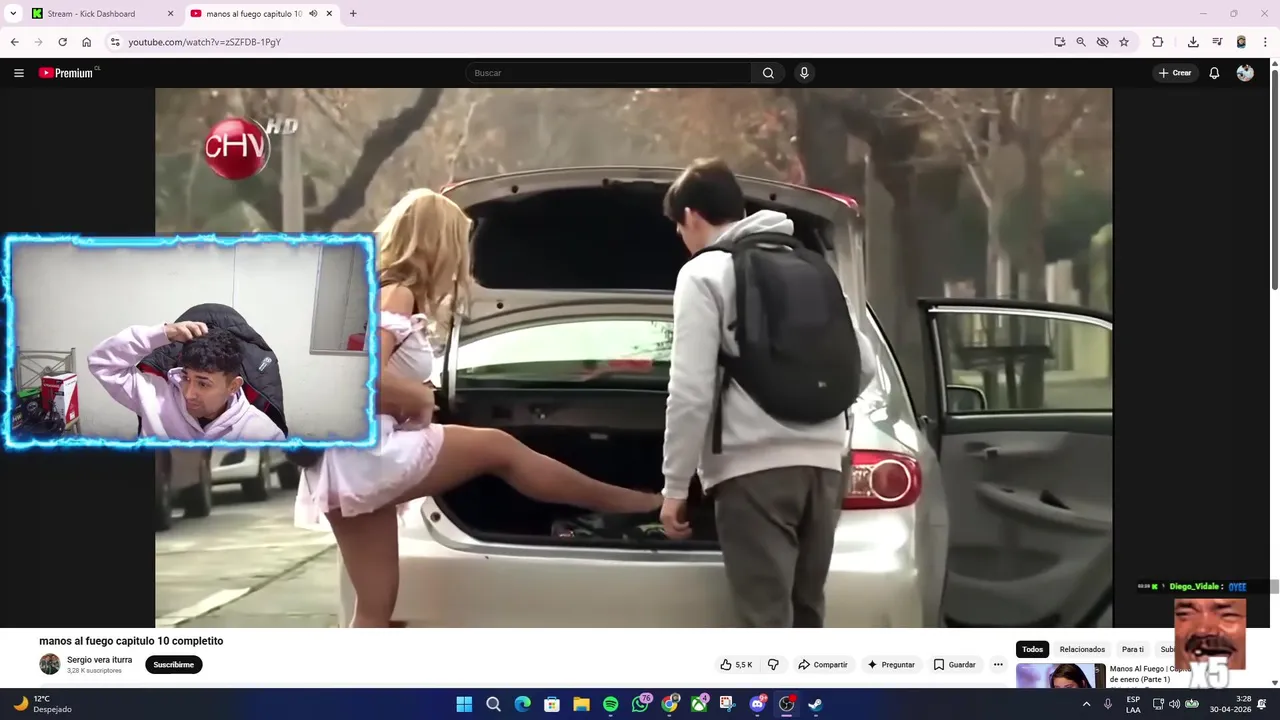Go to YouTube Premium home logo
Image resolution: width=1280 pixels, height=720 pixels.
click(x=68, y=73)
